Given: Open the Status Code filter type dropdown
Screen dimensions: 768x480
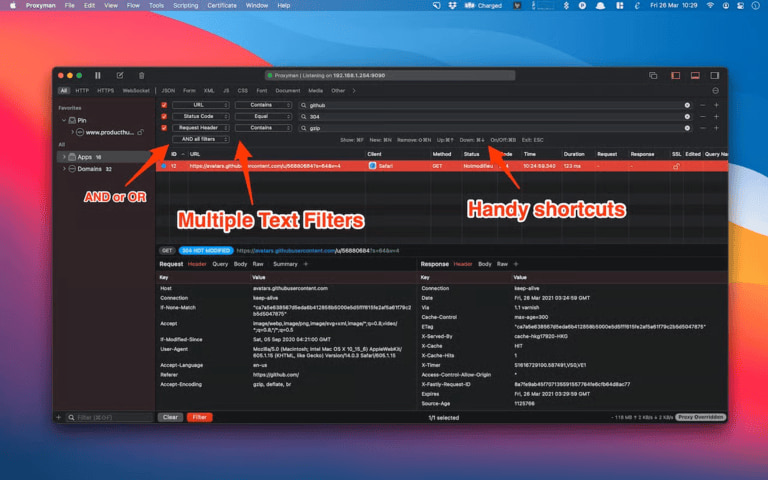Looking at the screenshot, I should [201, 117].
